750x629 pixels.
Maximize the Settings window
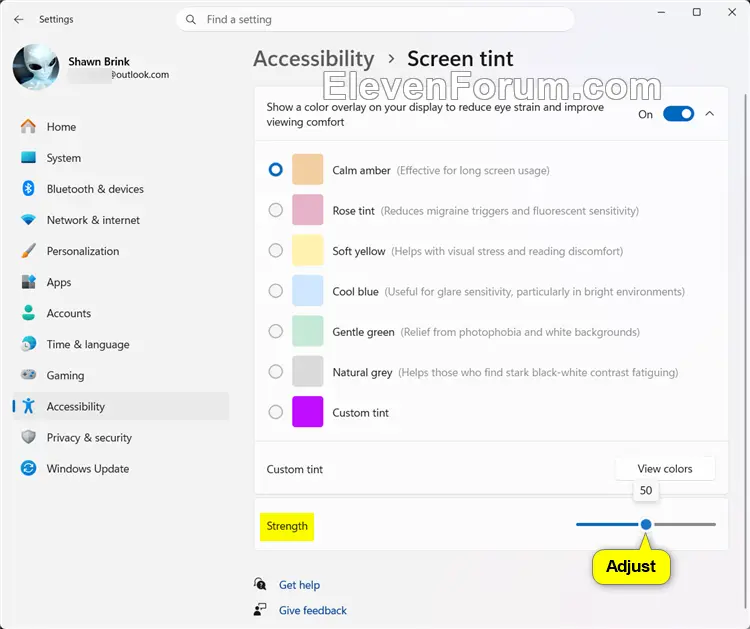(x=697, y=12)
